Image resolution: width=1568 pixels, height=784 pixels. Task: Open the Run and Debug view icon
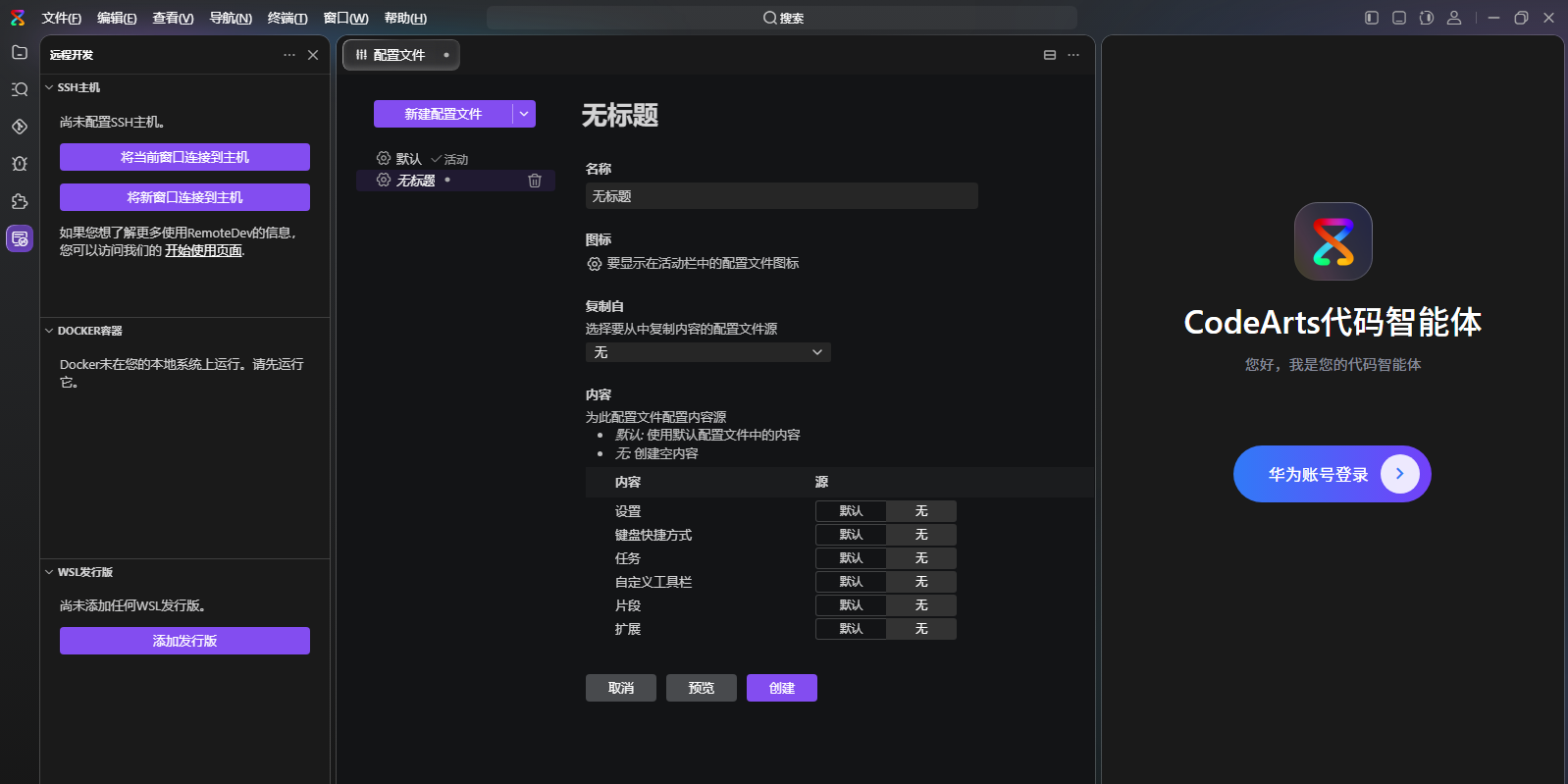(x=20, y=164)
